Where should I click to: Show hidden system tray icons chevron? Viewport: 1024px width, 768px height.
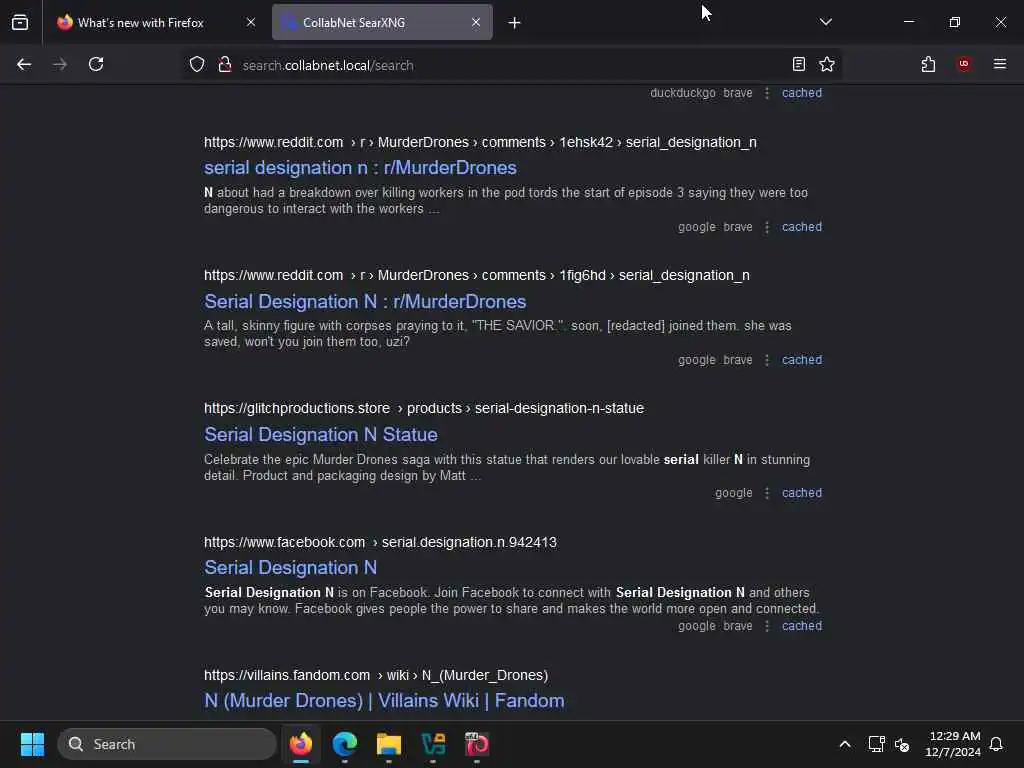tap(844, 744)
